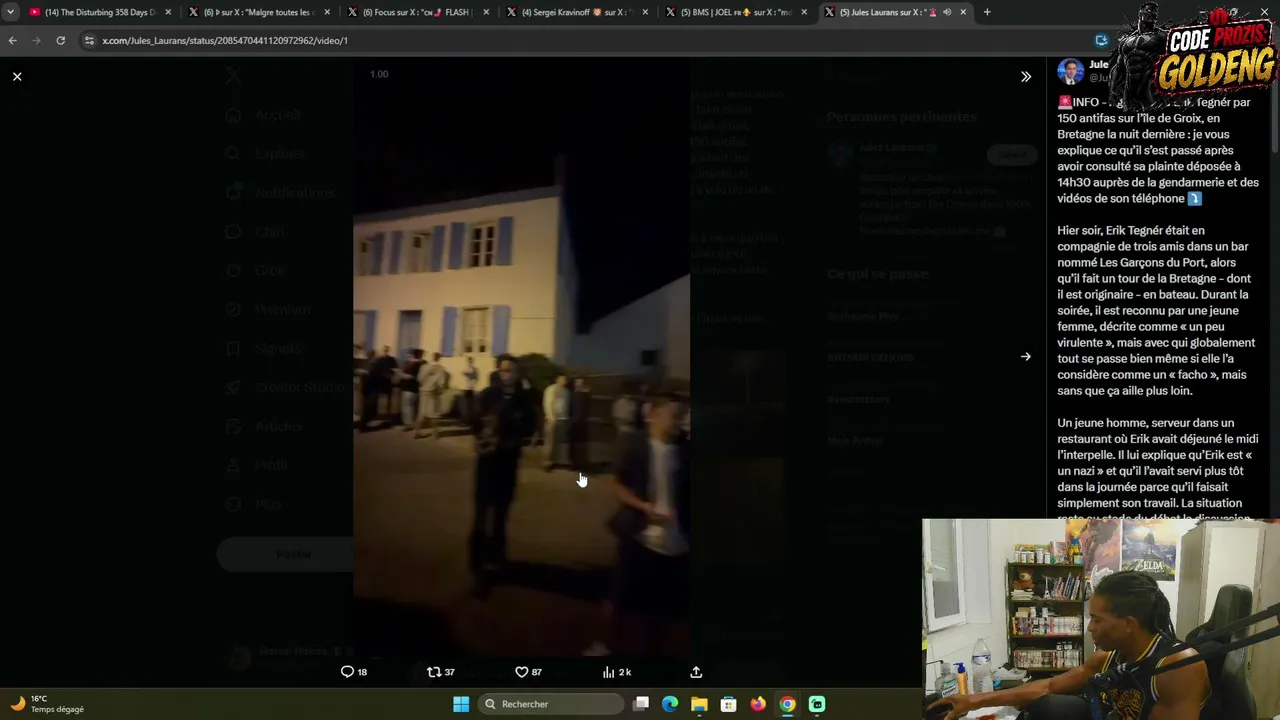Image resolution: width=1280 pixels, height=720 pixels.
Task: Open the green streaming app taskbar icon
Action: click(x=817, y=704)
